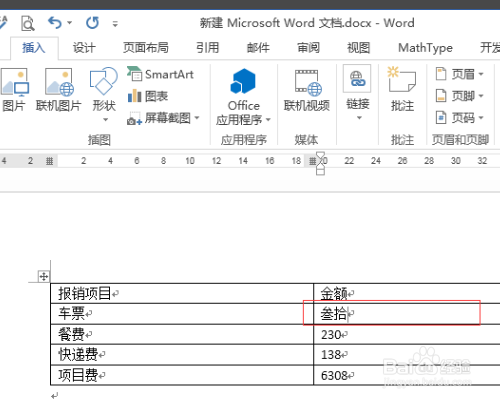The height and width of the screenshot is (400, 500).
Task: Click the 金额 header cell
Action: (407, 293)
